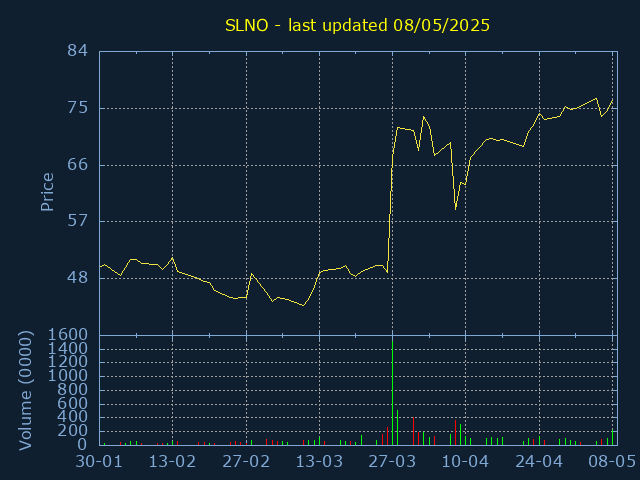The height and width of the screenshot is (480, 640).
Task: Click the 48 price axis label
Action: [x=78, y=278]
